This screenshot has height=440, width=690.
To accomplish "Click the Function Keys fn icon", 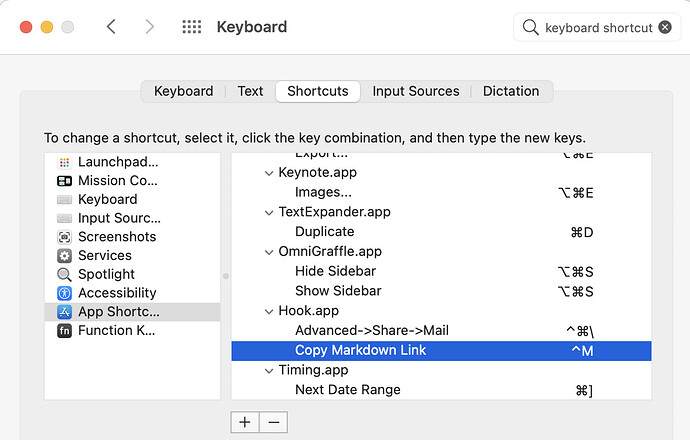I will click(64, 330).
